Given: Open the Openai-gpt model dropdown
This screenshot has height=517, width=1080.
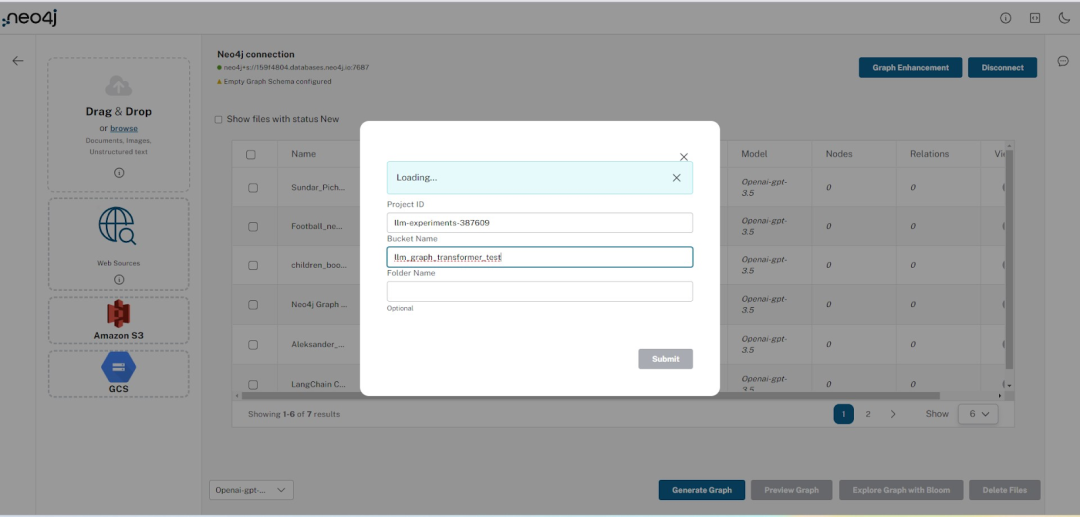Looking at the screenshot, I should point(252,490).
